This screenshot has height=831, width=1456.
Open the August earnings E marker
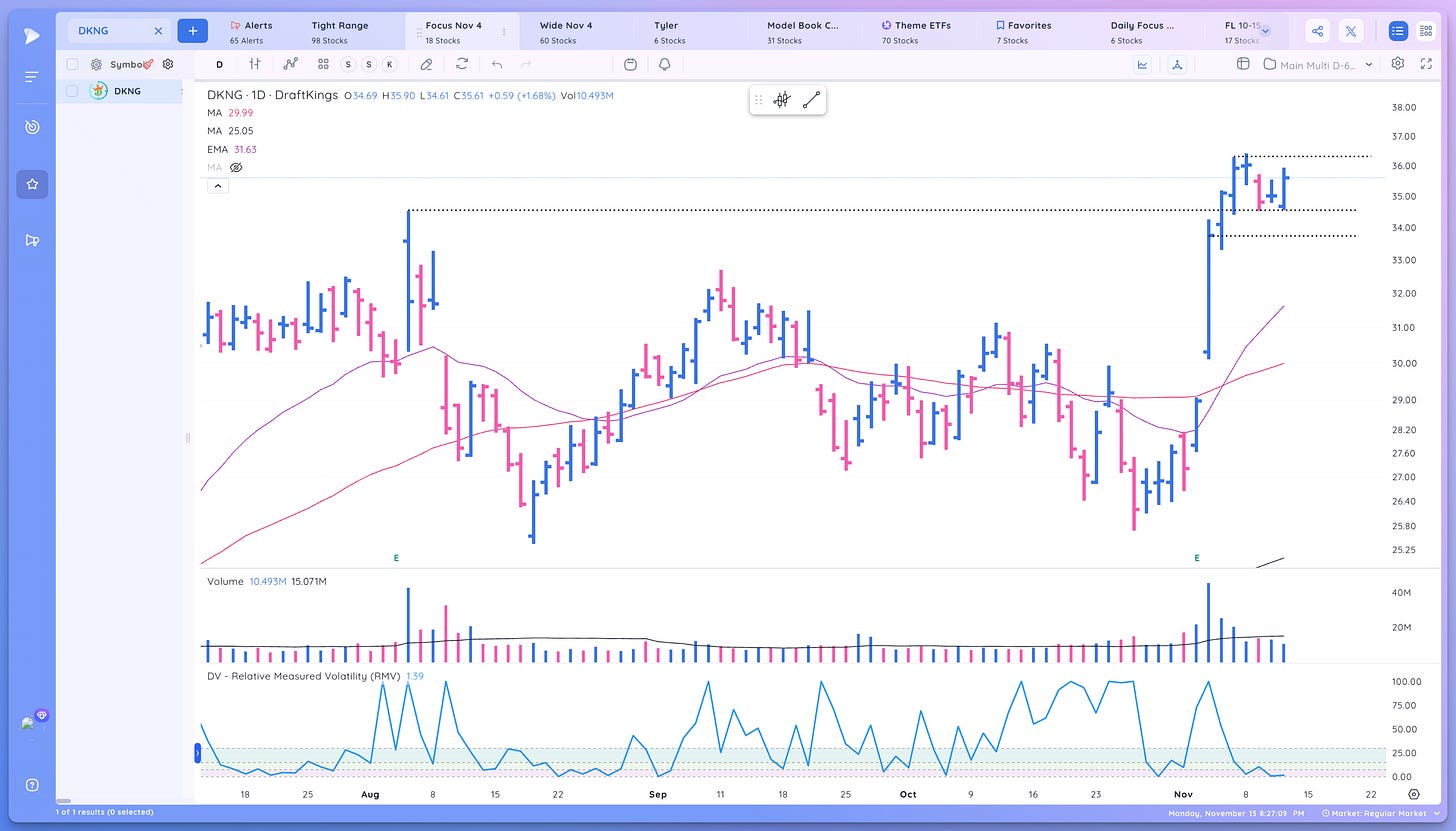pyautogui.click(x=396, y=558)
